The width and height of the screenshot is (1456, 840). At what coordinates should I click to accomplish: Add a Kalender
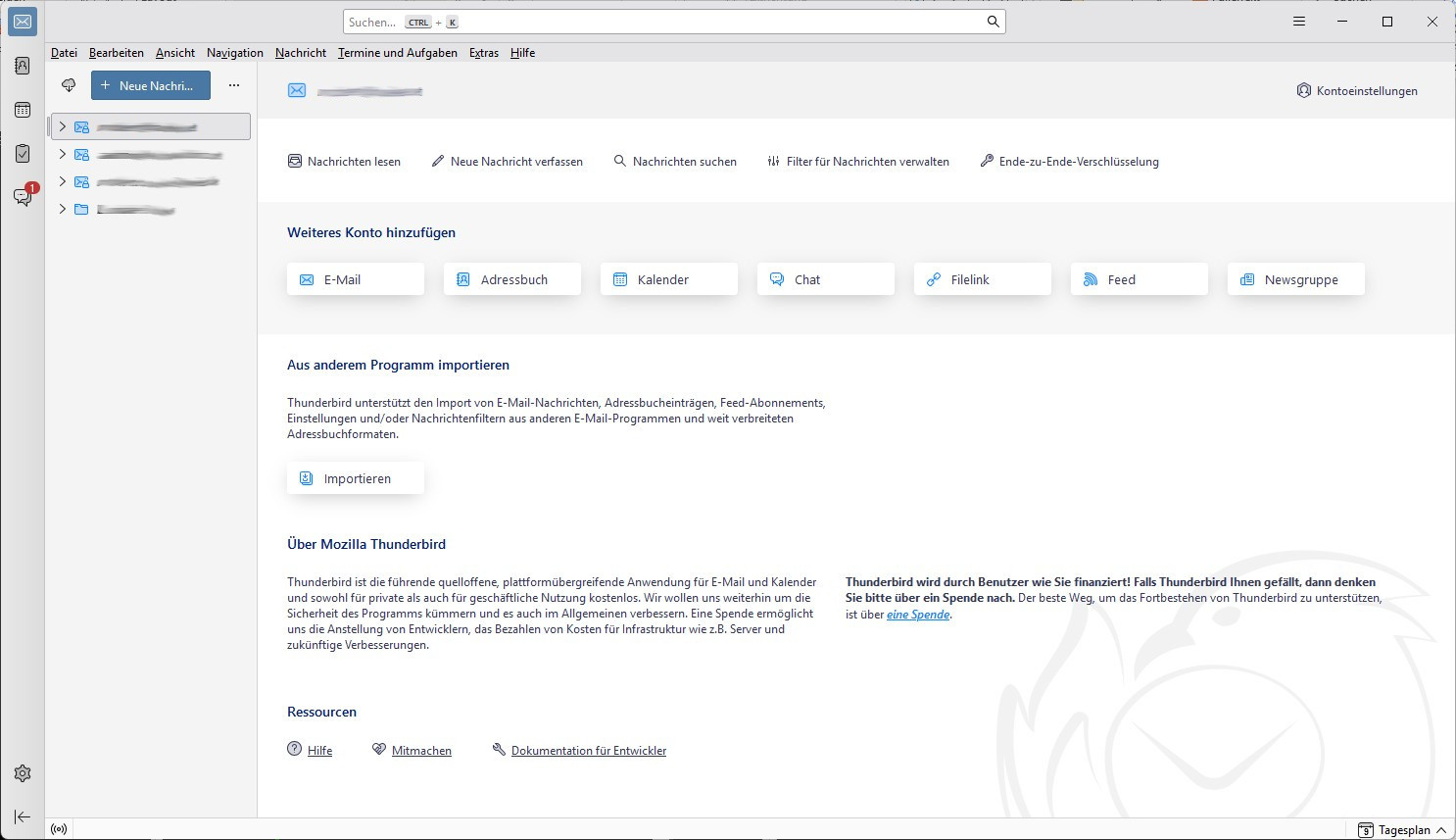point(669,279)
